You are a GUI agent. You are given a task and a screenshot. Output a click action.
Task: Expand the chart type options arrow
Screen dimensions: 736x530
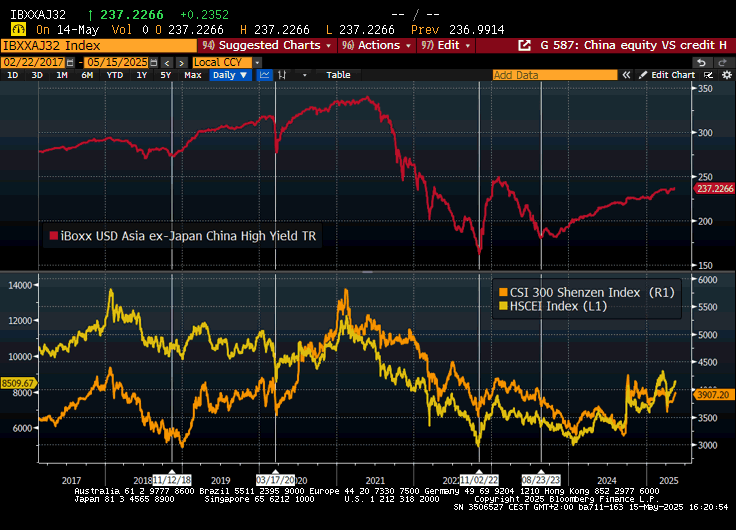304,75
